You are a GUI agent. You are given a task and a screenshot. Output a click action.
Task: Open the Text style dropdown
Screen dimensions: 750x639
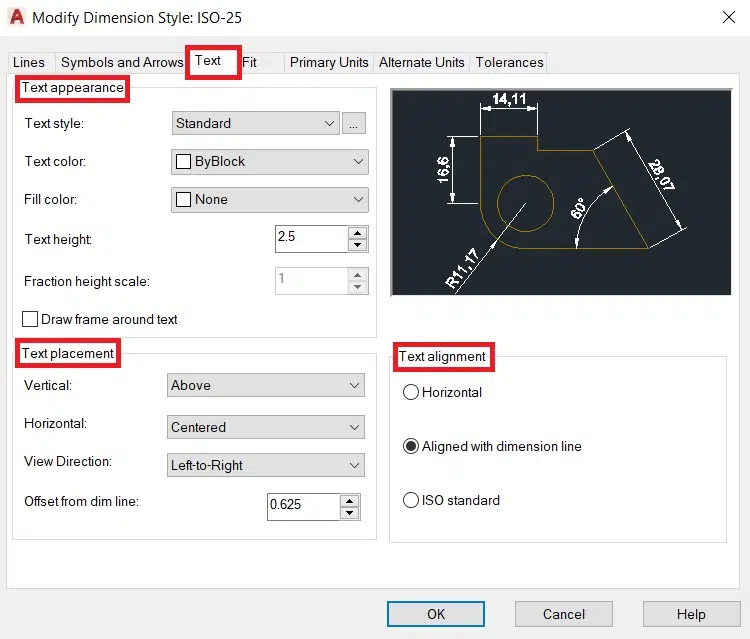[x=256, y=123]
